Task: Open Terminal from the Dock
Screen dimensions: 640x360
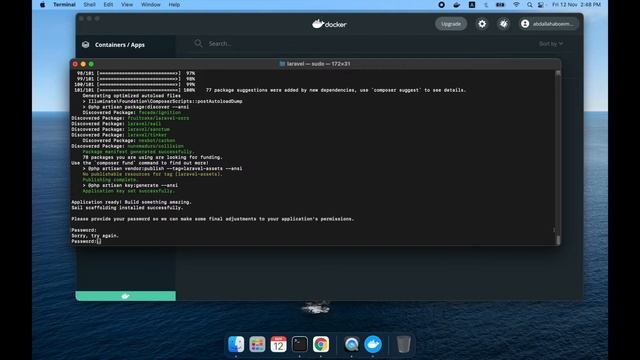Action: 300,344
